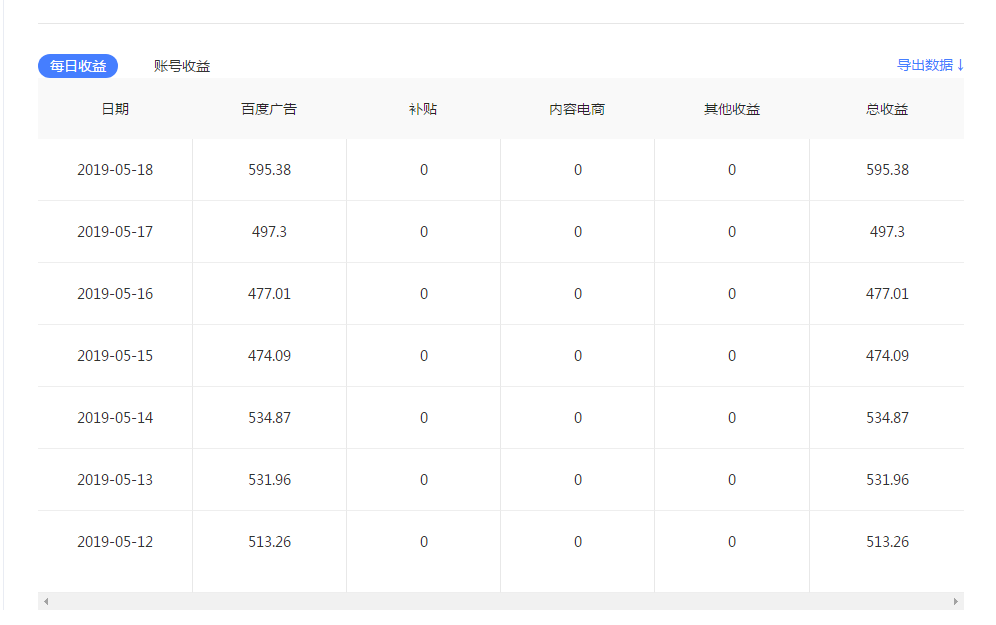This screenshot has width=996, height=625.
Task: Select 534.87 in the 总收益 column
Action: click(x=887, y=417)
